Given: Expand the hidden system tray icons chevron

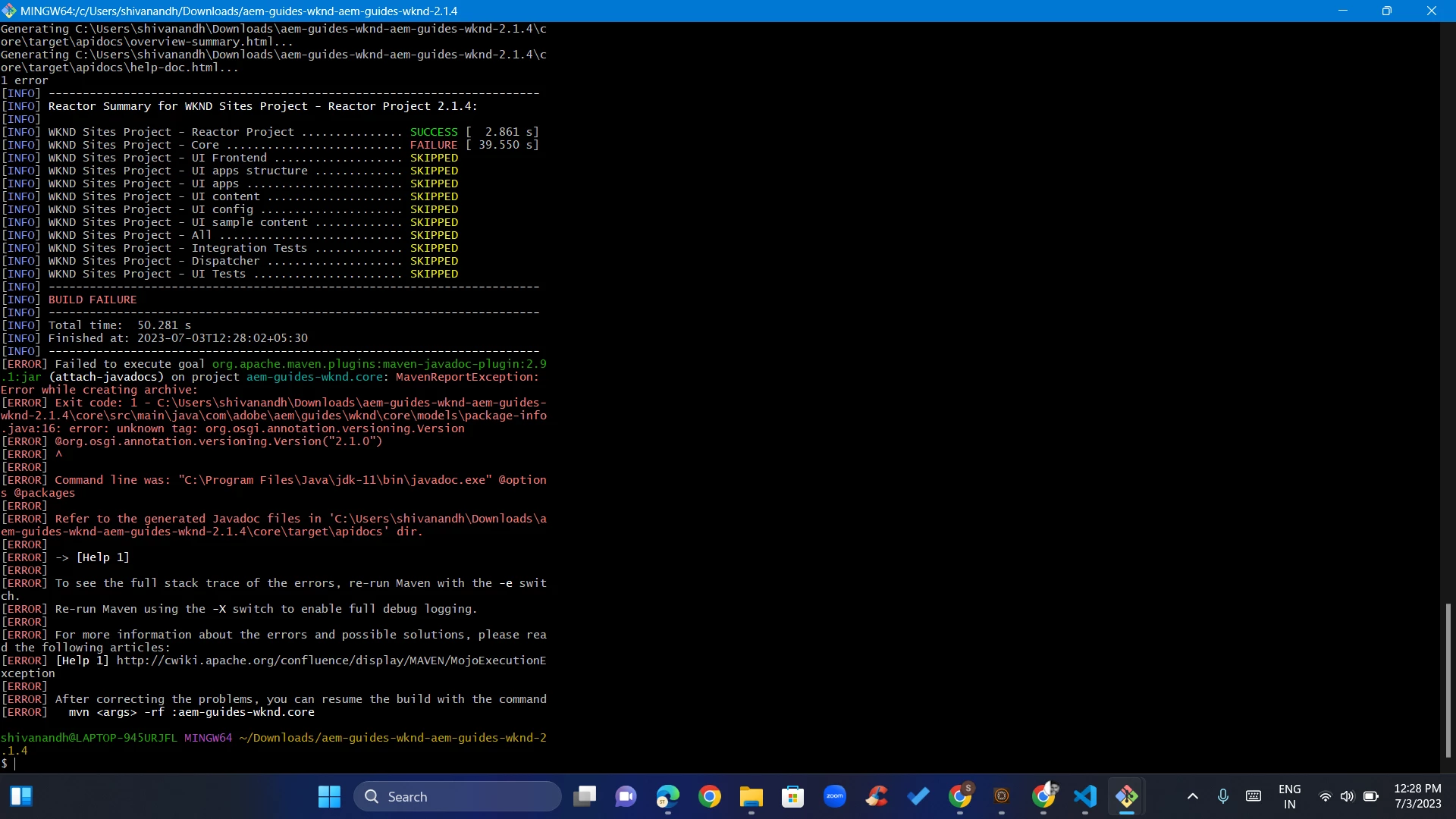Looking at the screenshot, I should tap(1193, 796).
